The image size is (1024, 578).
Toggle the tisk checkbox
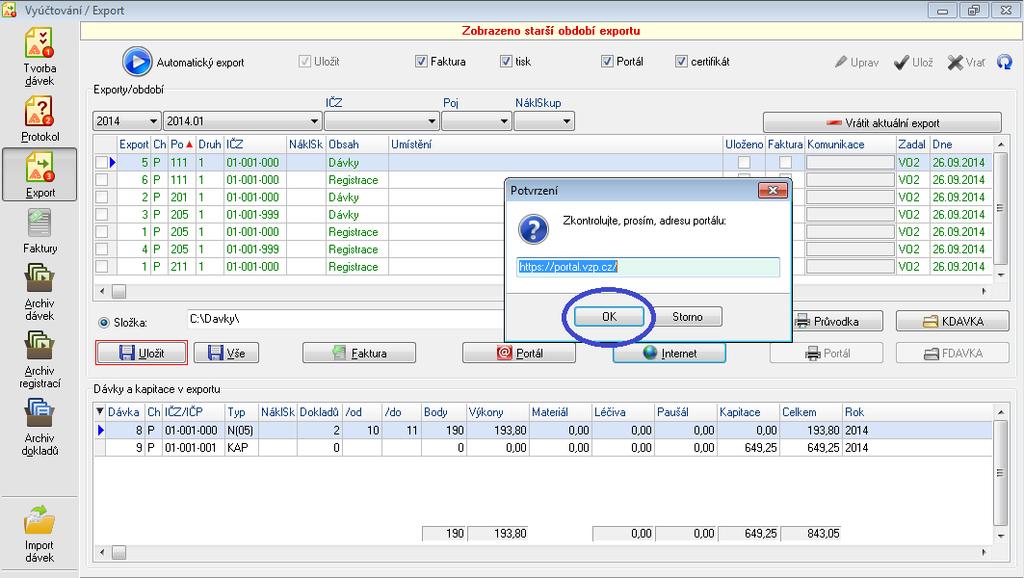click(505, 61)
